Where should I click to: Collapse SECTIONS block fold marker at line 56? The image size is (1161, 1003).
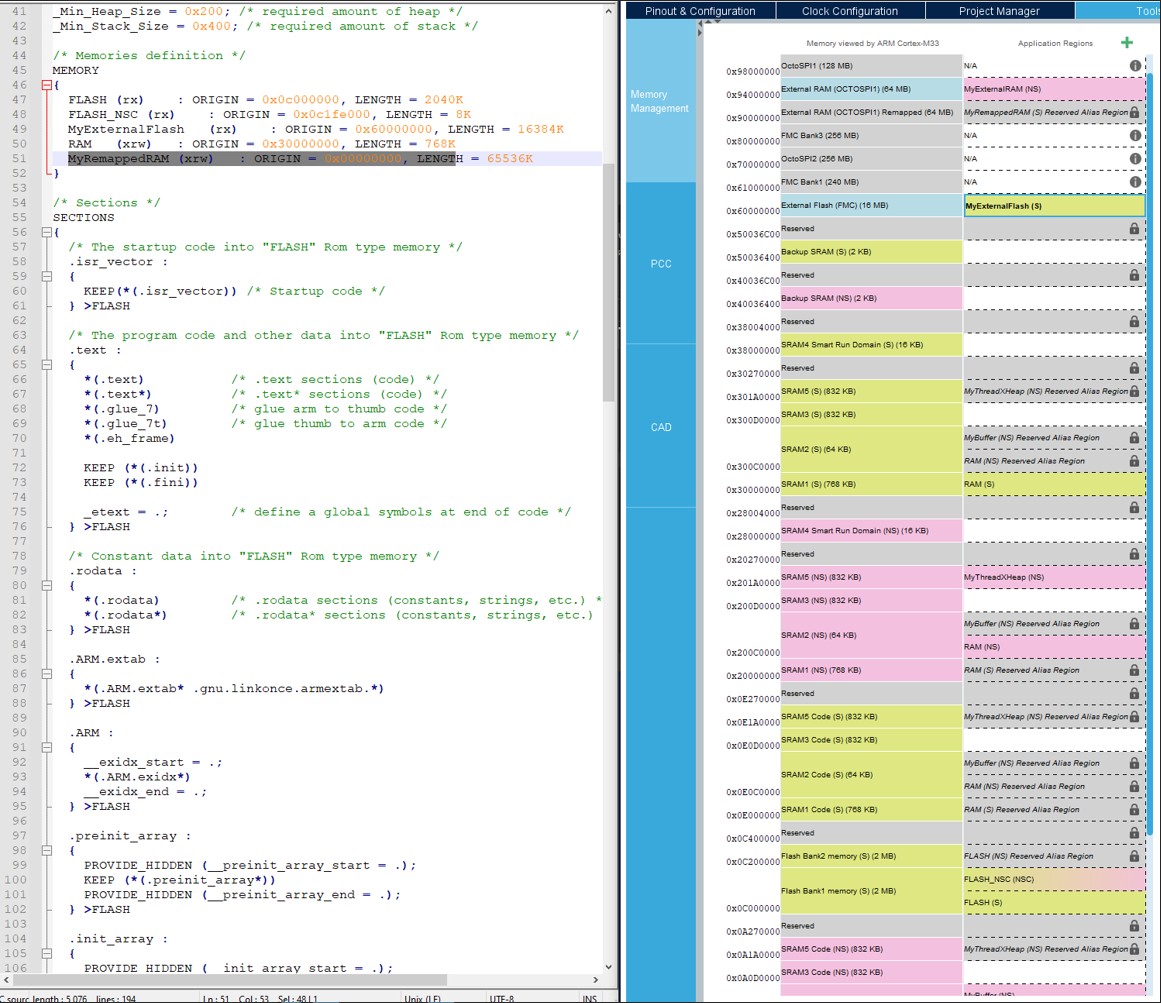point(47,232)
